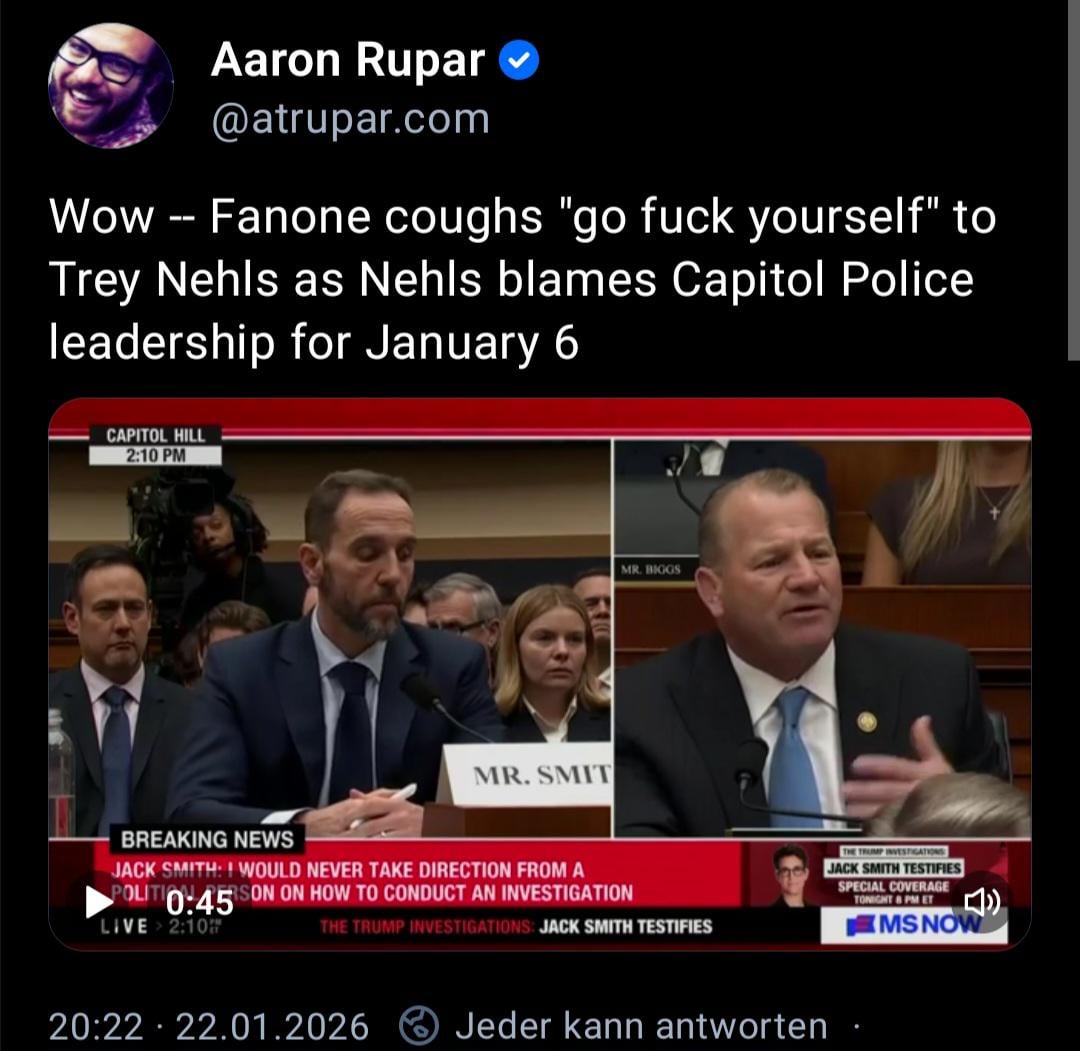Viewport: 1080px width, 1051px height.
Task: Play the embedded video
Action: coord(98,902)
